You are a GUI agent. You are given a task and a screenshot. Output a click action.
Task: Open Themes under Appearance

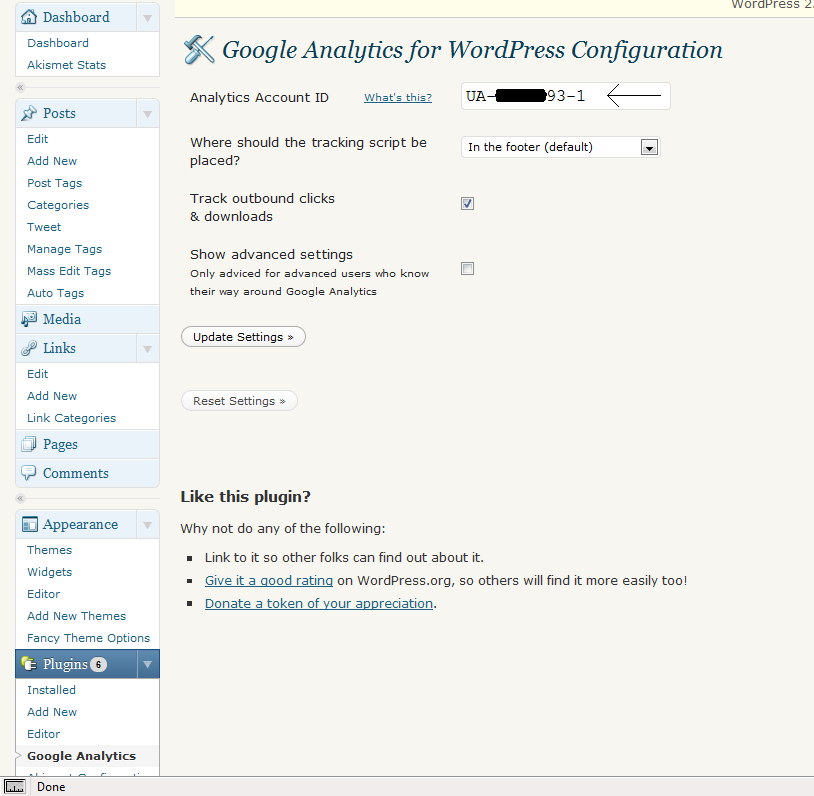(49, 550)
